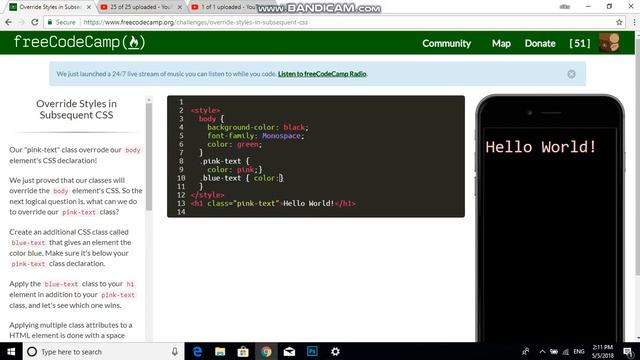Bookmark this page with the star icon
The image size is (640, 360).
(x=619, y=22)
